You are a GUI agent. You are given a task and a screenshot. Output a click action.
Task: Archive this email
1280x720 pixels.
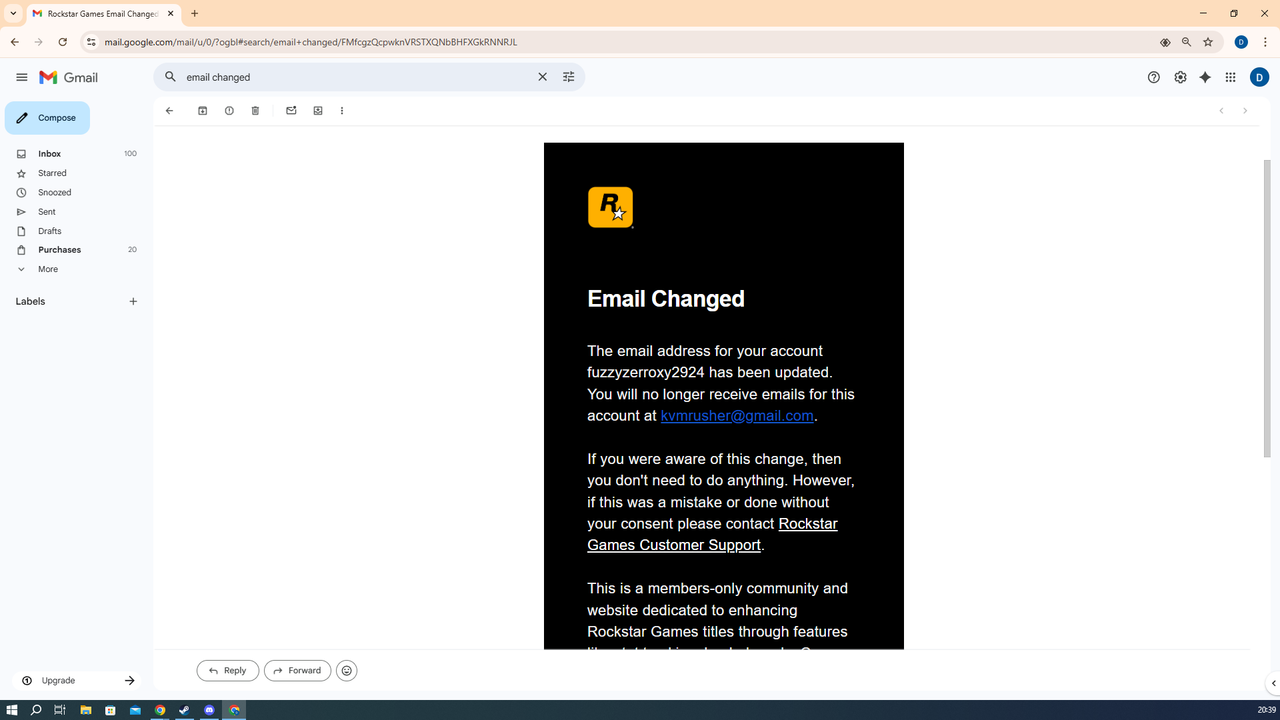202,111
